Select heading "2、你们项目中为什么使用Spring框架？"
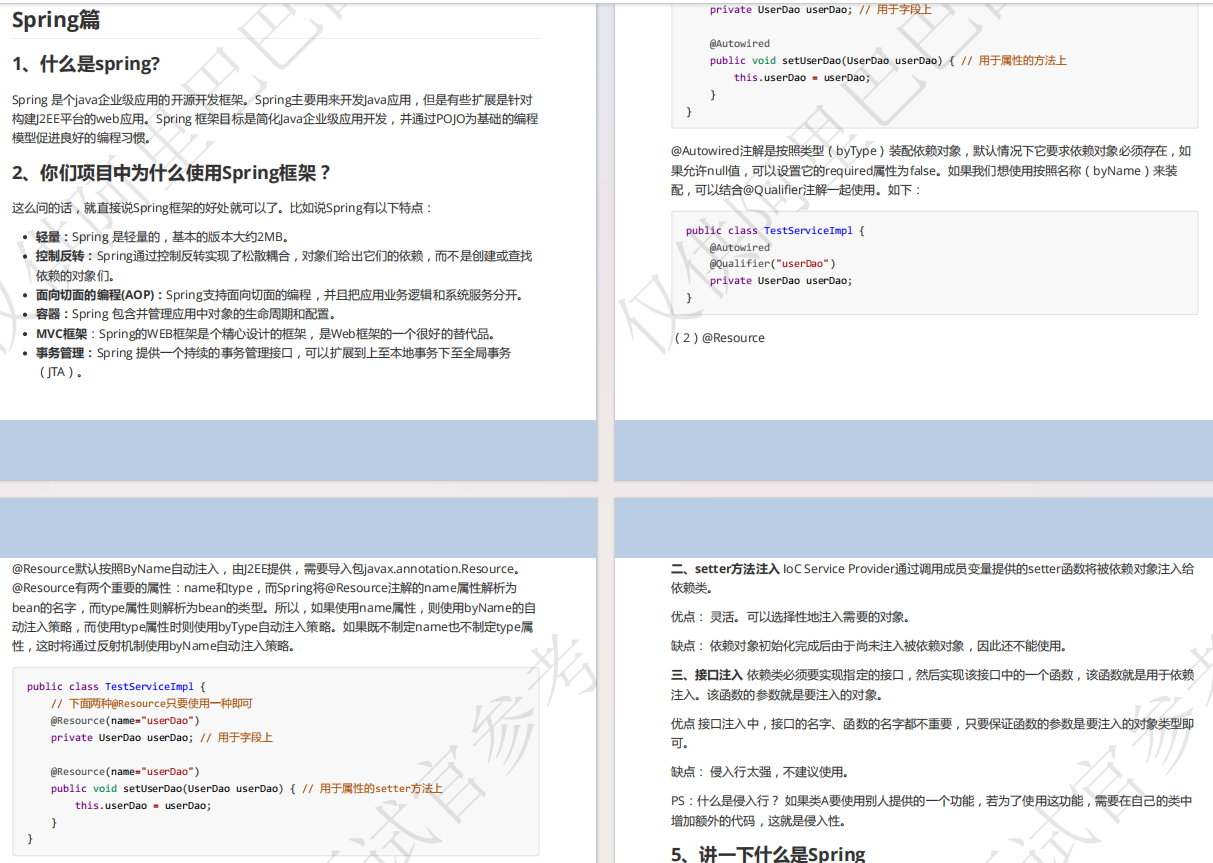 [x=172, y=173]
